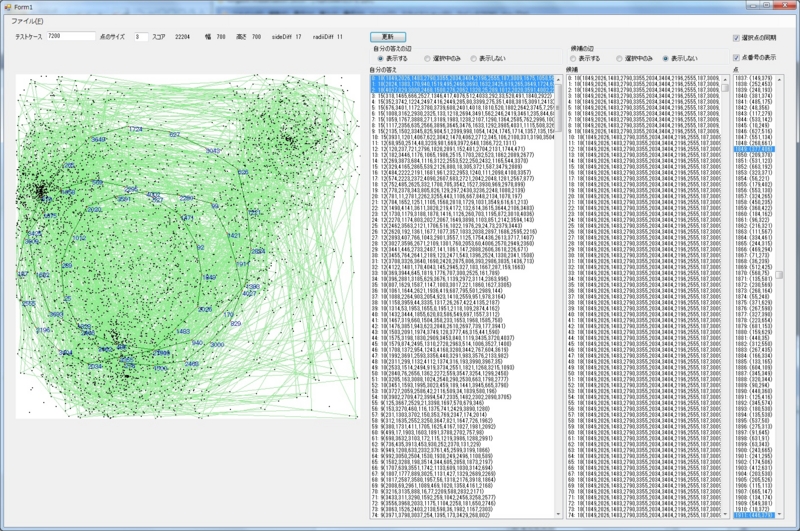This screenshot has width=800, height=531.
Task: Toggle the 選択点の同期 checkbox
Action: pos(755,38)
